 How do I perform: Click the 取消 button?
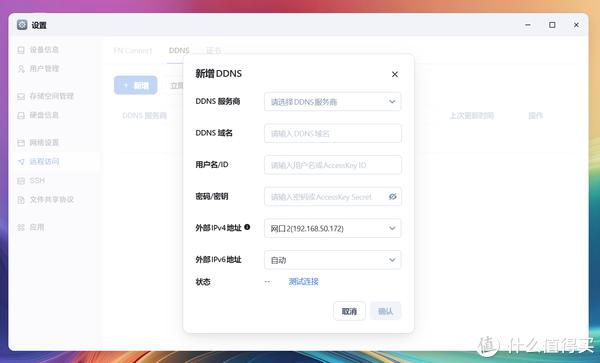click(x=349, y=311)
